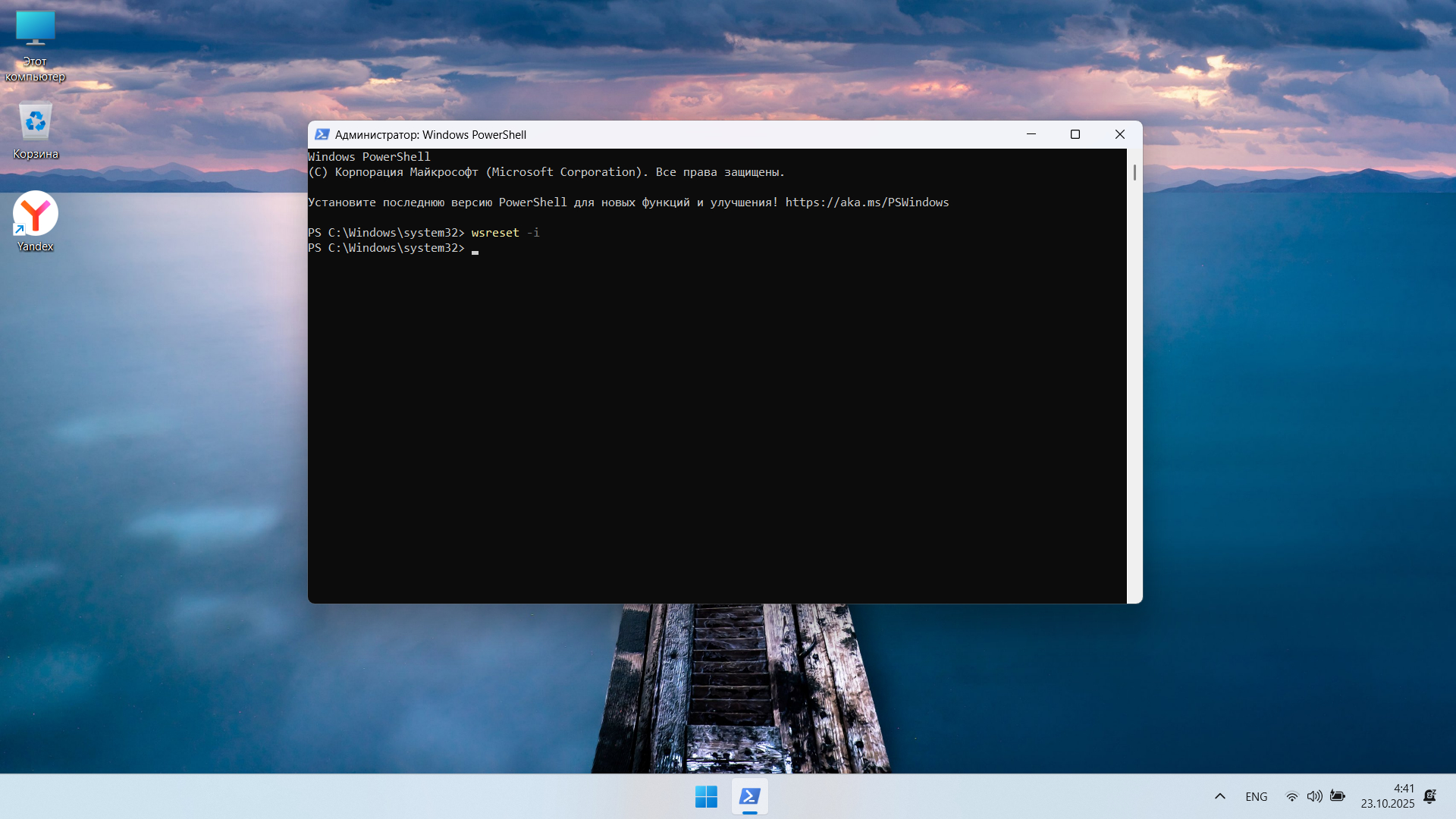Click the PowerShell window title text
Screen dimensions: 1456x819
430,135
